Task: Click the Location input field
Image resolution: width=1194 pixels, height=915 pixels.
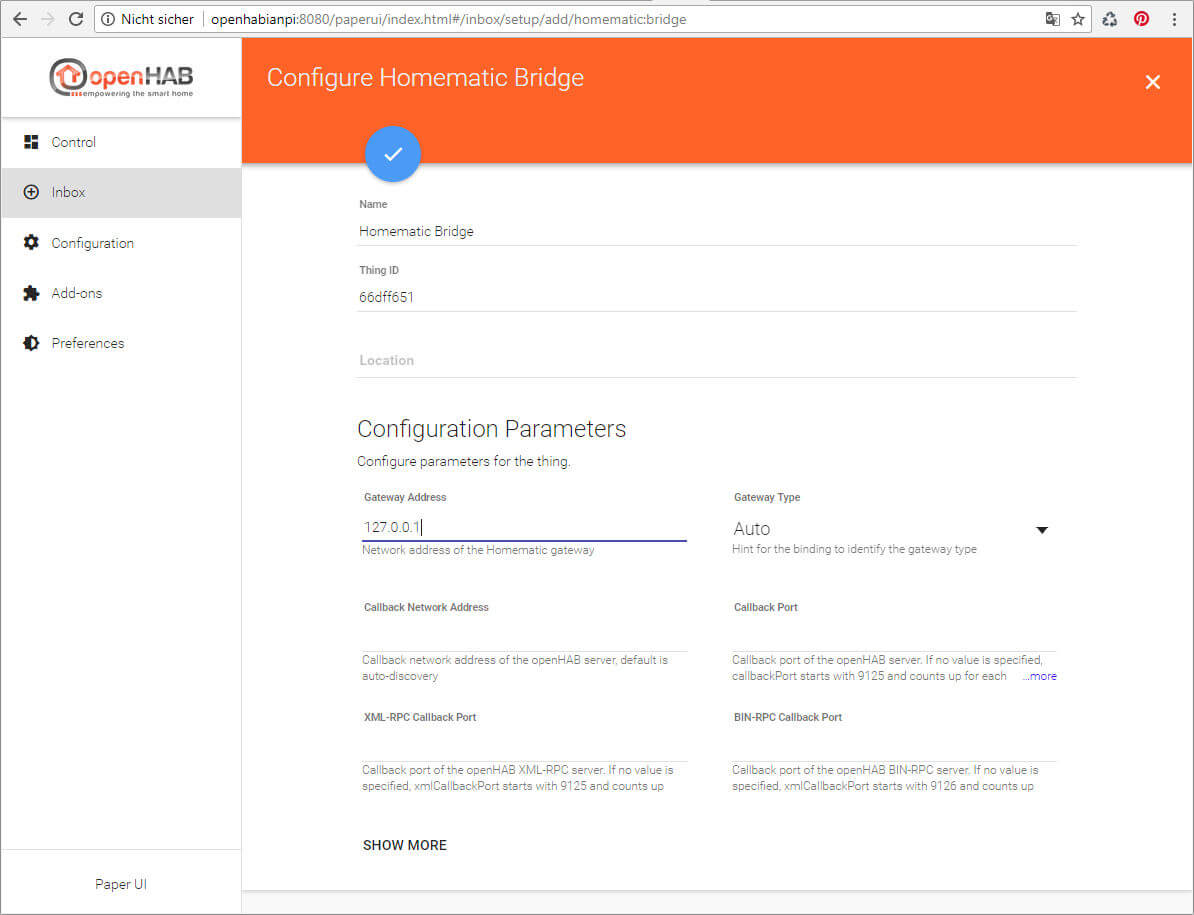Action: (x=717, y=361)
